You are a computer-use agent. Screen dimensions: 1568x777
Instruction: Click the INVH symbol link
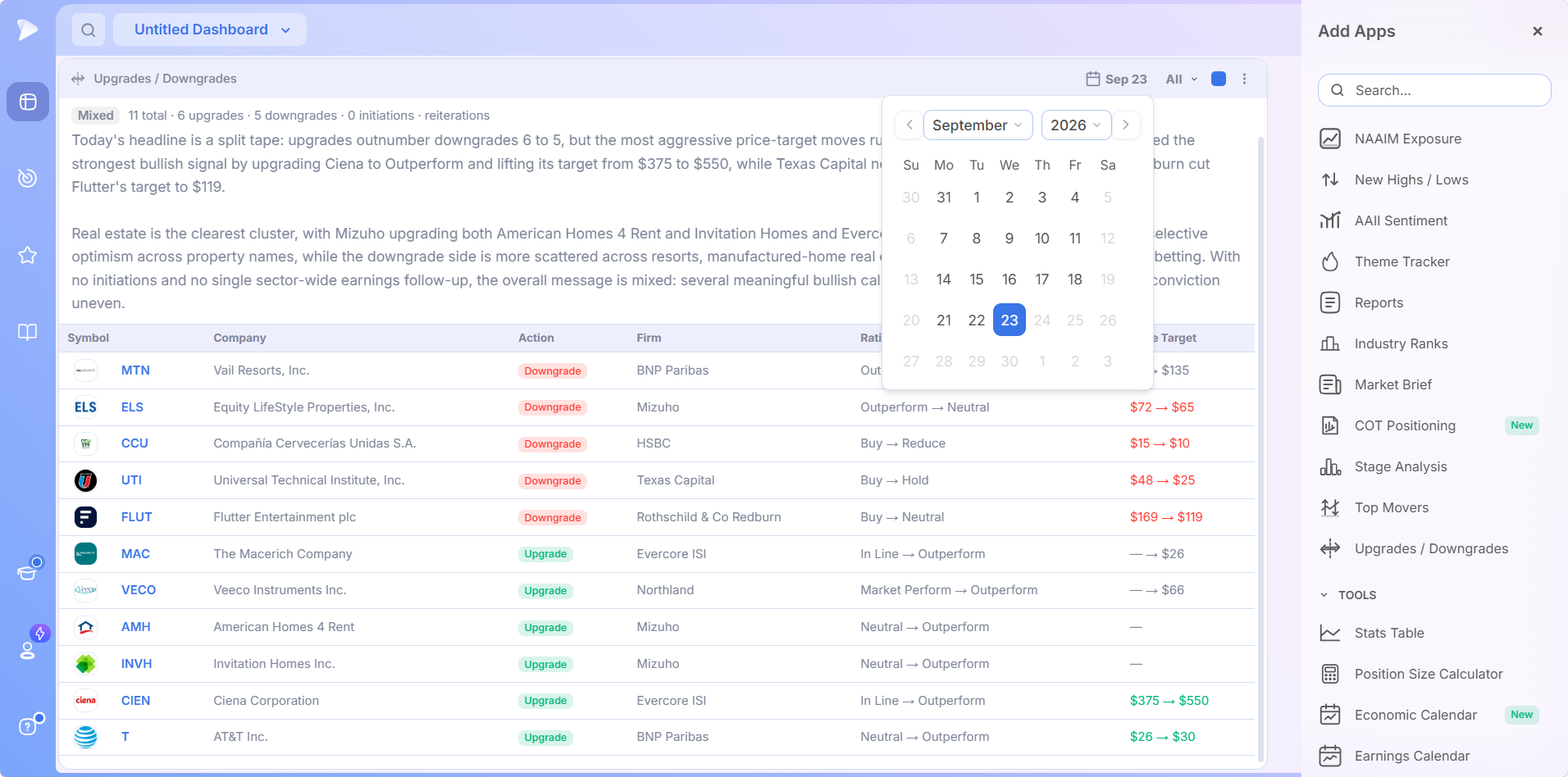tap(136, 663)
